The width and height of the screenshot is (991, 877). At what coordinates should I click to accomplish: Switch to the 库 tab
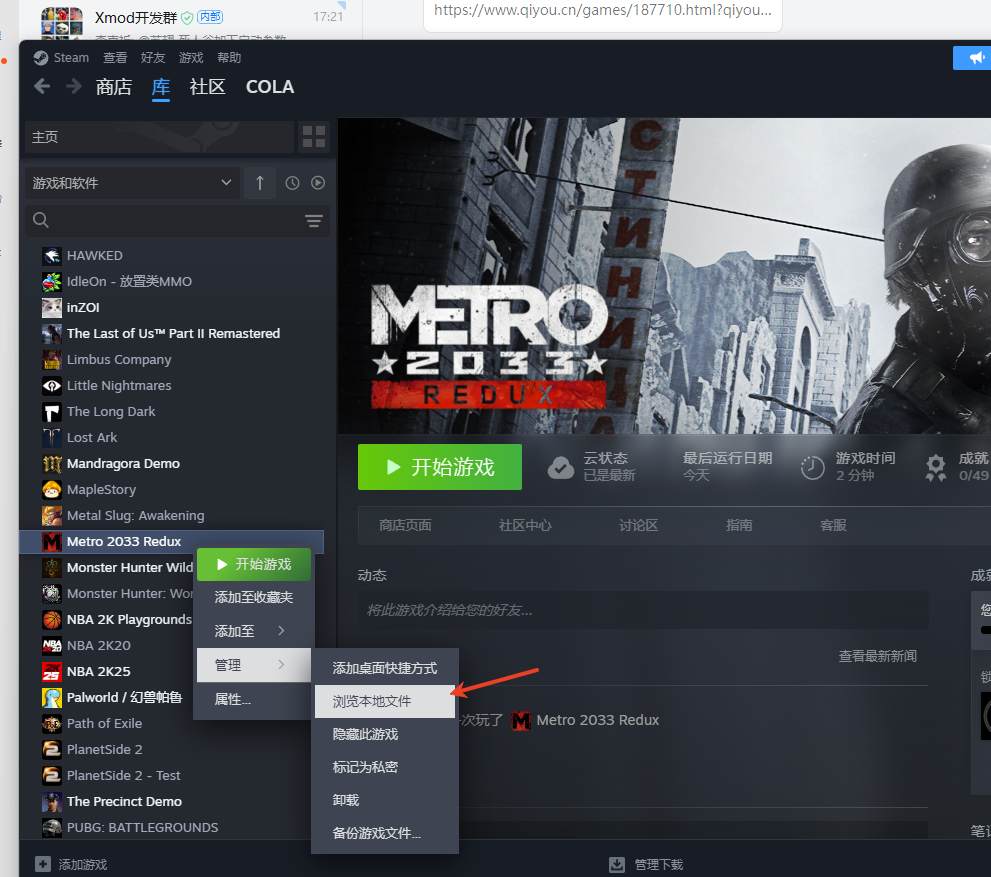coord(161,87)
